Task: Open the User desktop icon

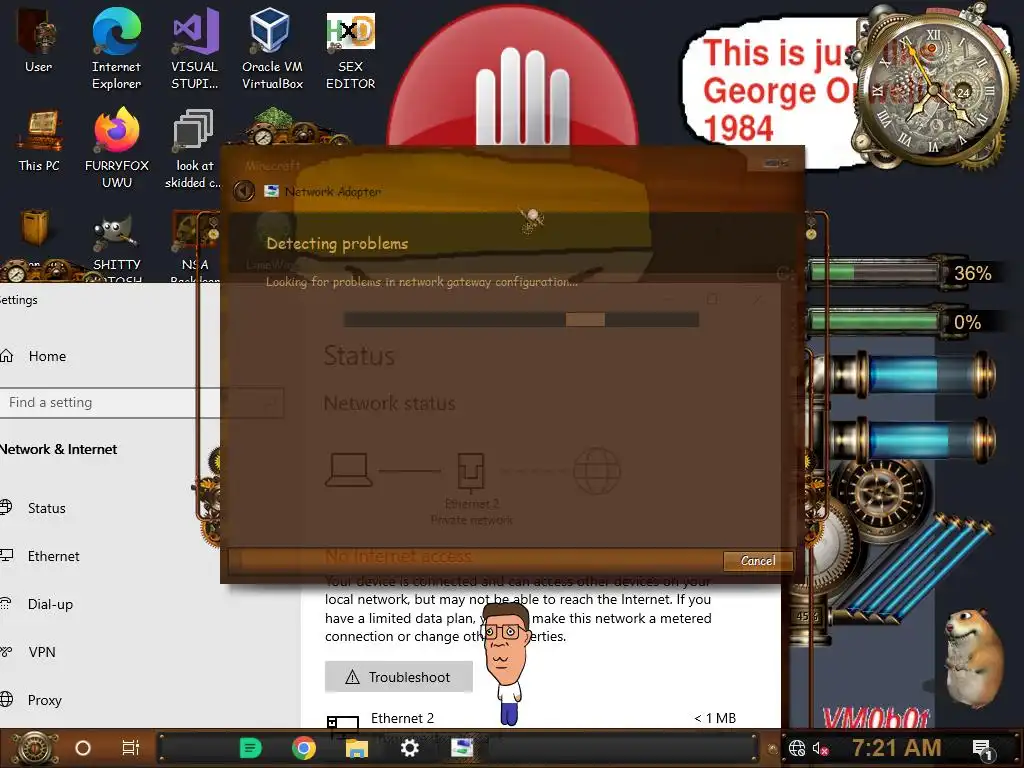Action: click(x=39, y=40)
